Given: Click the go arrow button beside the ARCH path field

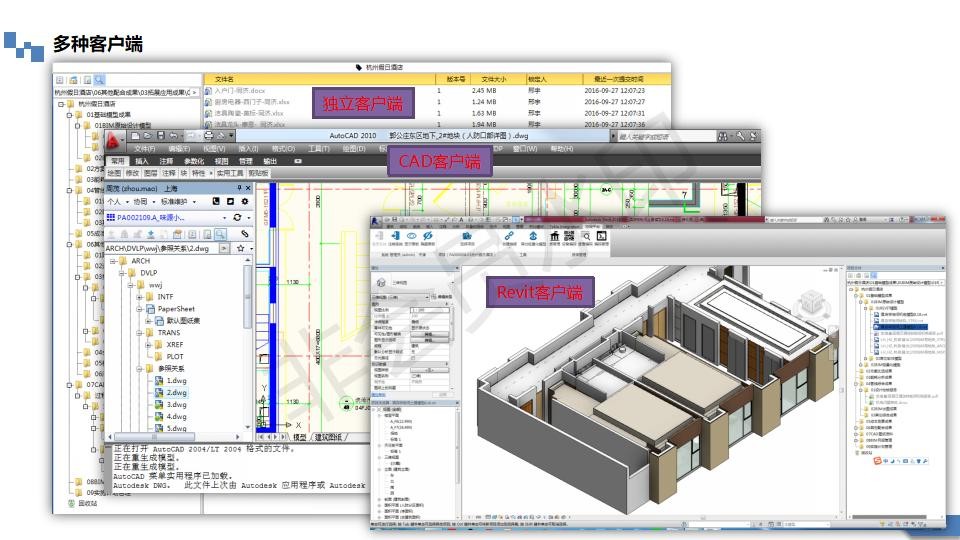Looking at the screenshot, I should click(224, 249).
